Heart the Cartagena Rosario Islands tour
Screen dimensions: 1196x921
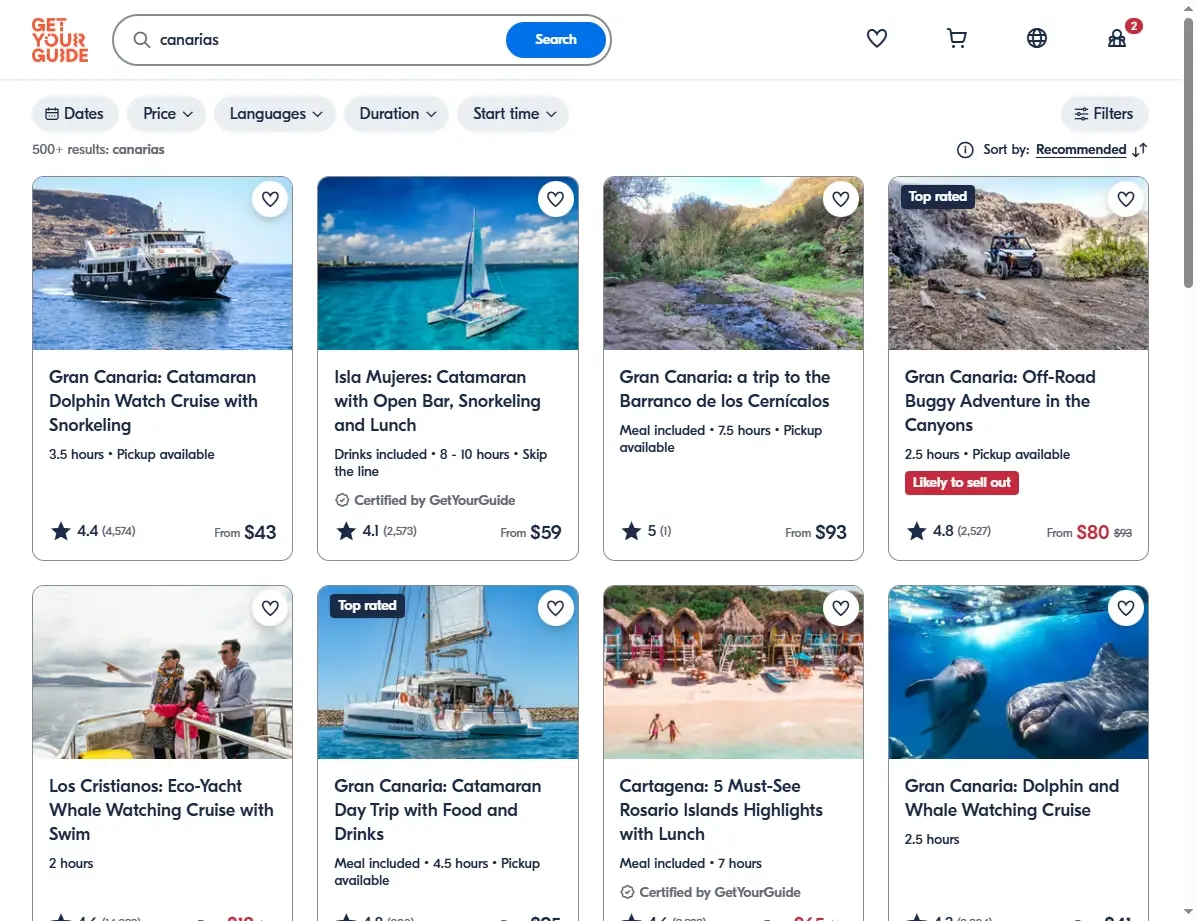tap(841, 608)
